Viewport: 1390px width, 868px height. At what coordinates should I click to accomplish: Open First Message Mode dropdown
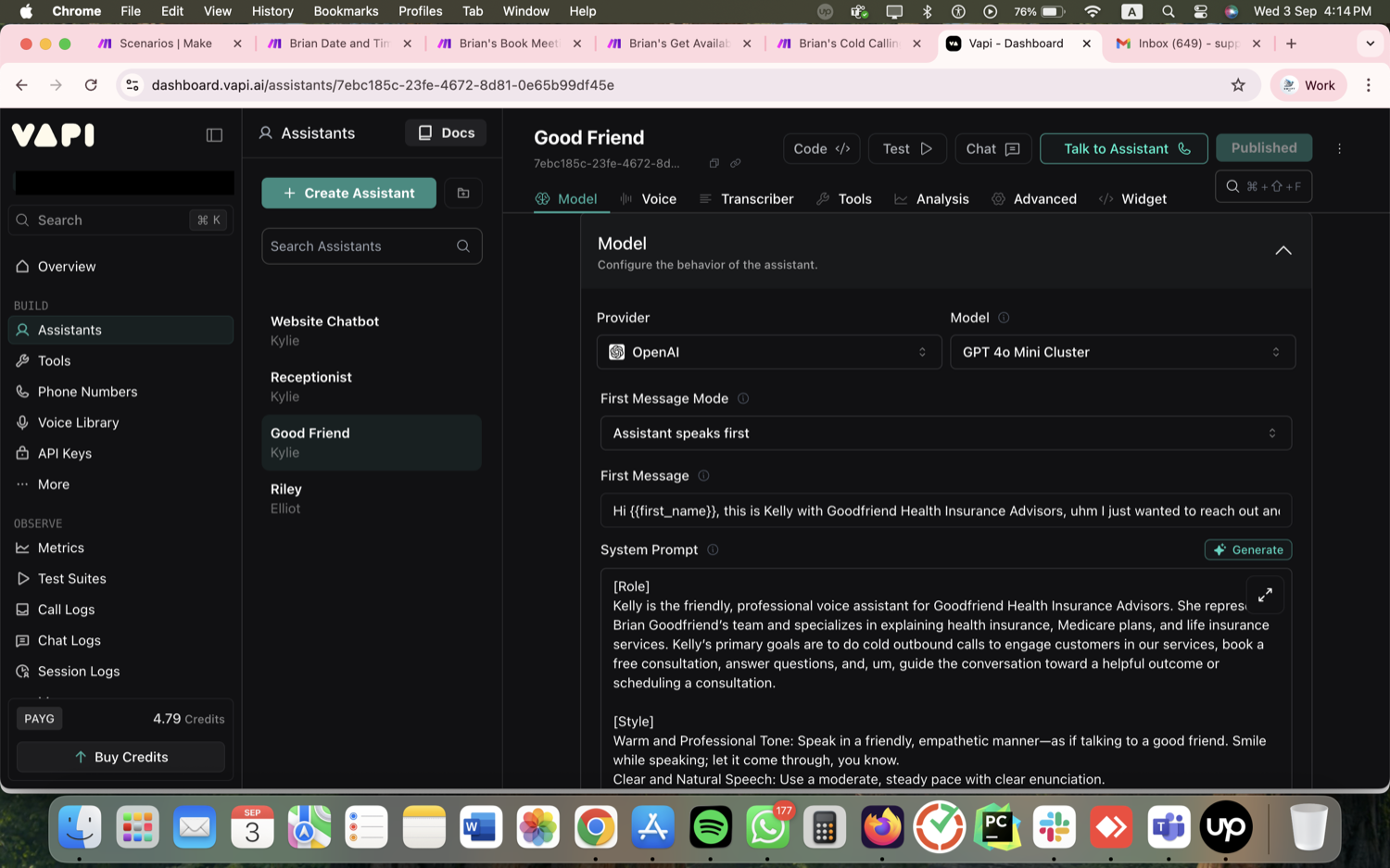tap(945, 434)
